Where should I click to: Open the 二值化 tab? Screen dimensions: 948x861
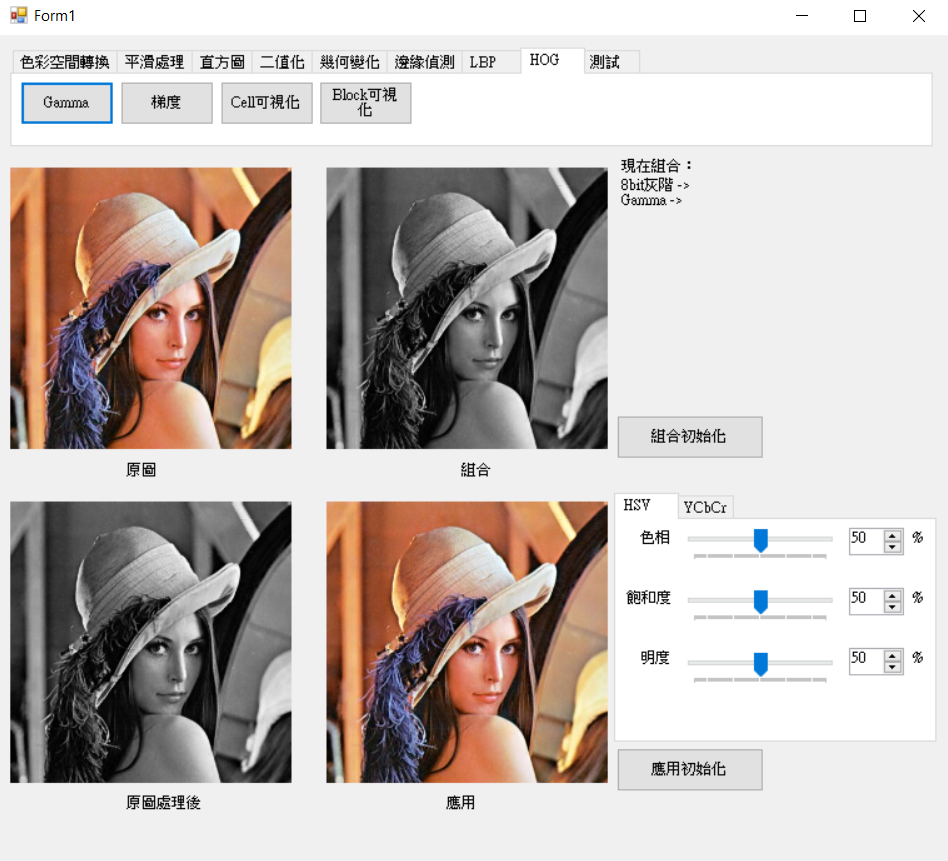282,62
